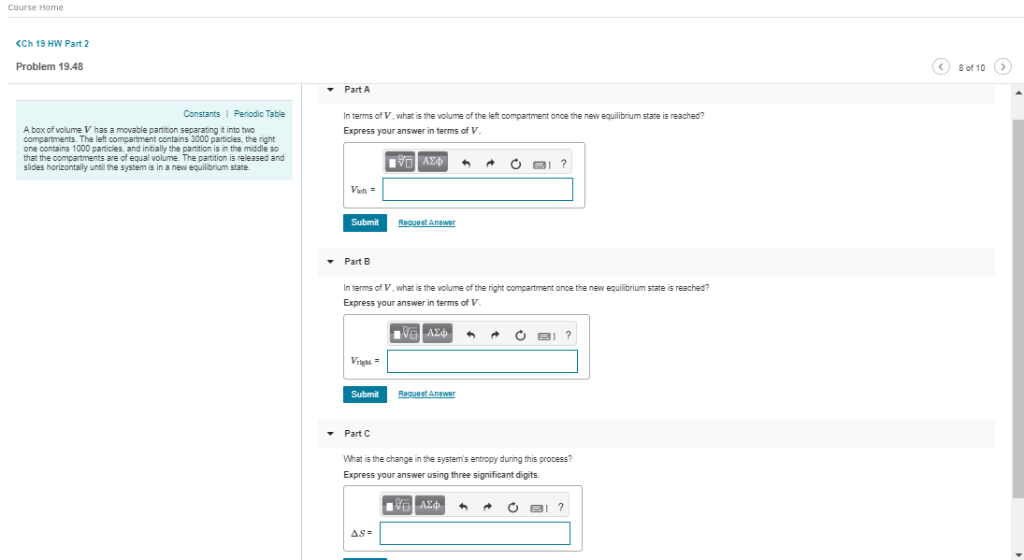Image resolution: width=1024 pixels, height=560 pixels.
Task: Open Greek symbols menu in Part B toolbar
Action: point(437,334)
